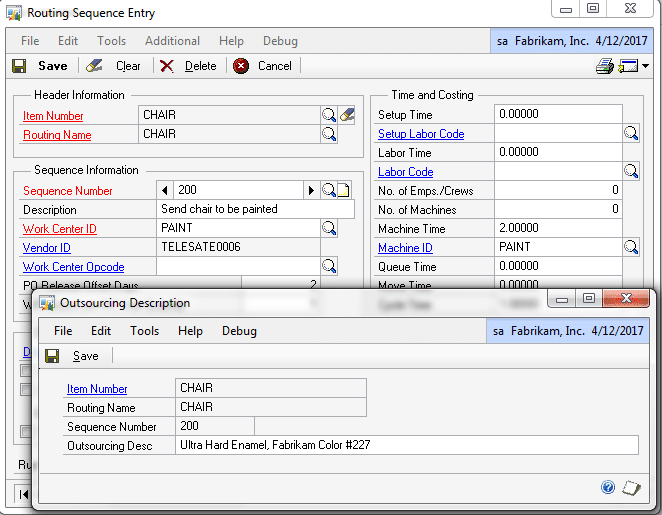662x515 pixels.
Task: Click Routing Sequence Entry title bar app icon
Action: [14, 13]
